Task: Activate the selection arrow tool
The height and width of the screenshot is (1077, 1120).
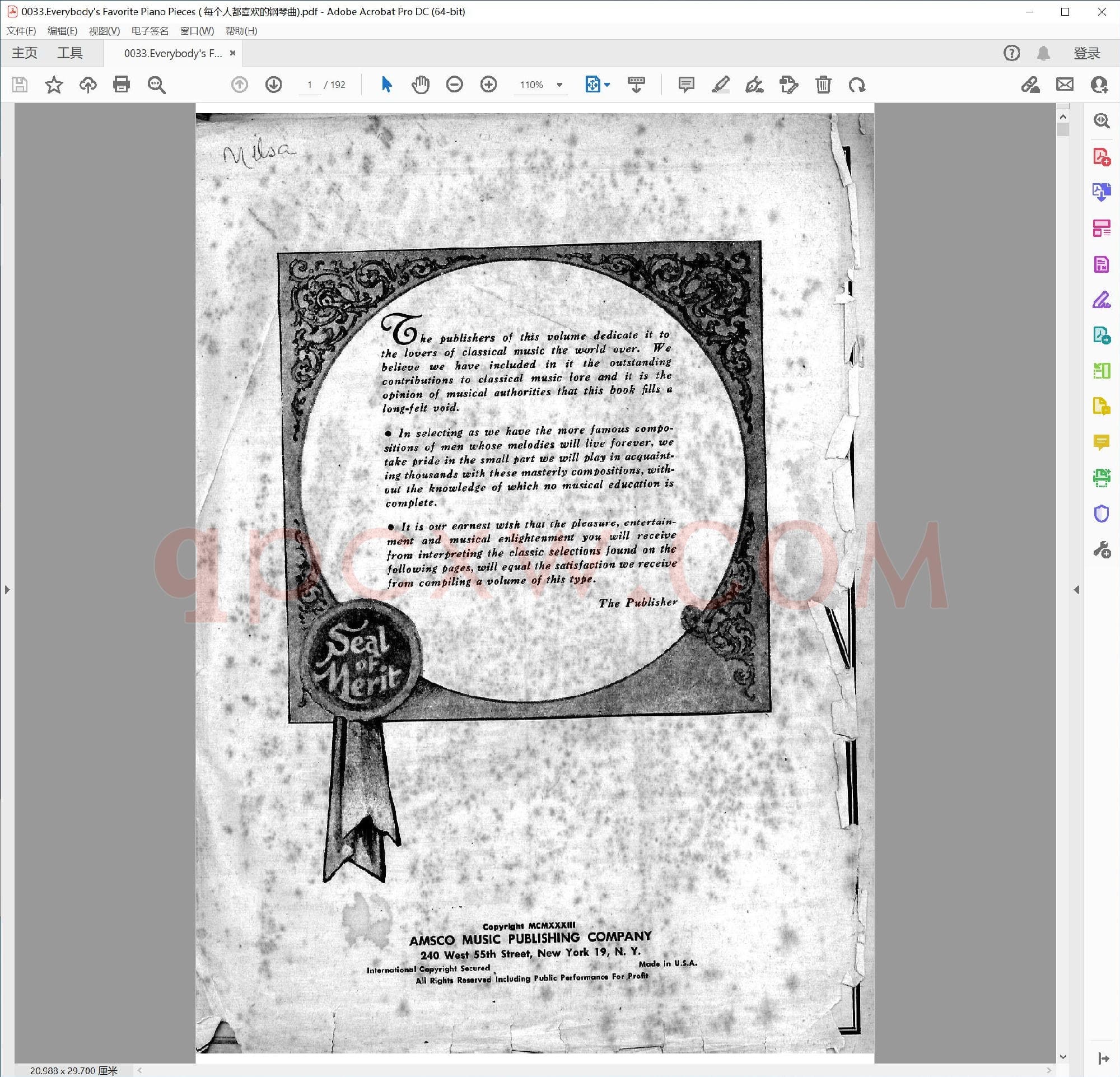Action: 386,85
